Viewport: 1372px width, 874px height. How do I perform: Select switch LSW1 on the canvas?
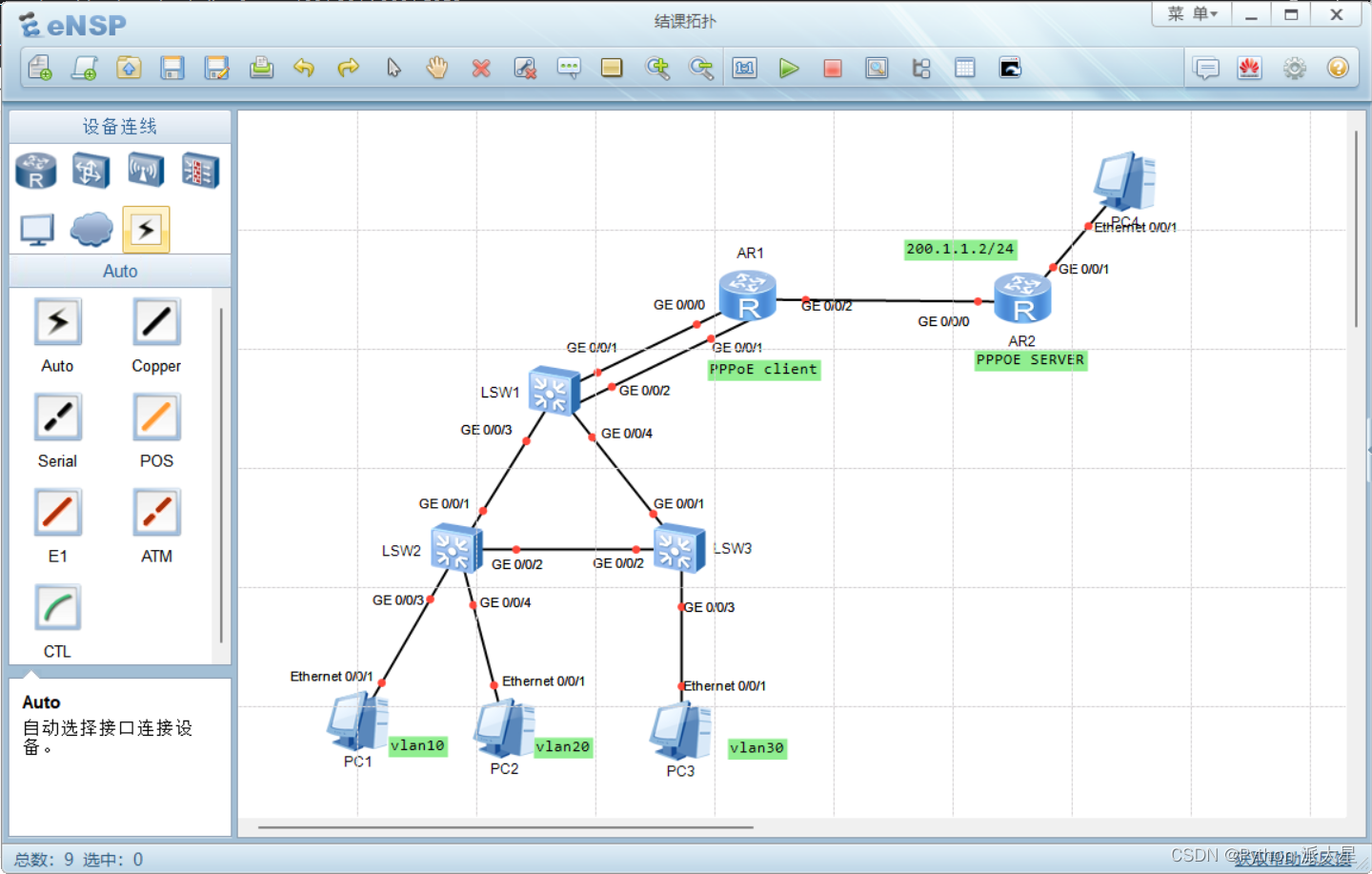(x=555, y=391)
